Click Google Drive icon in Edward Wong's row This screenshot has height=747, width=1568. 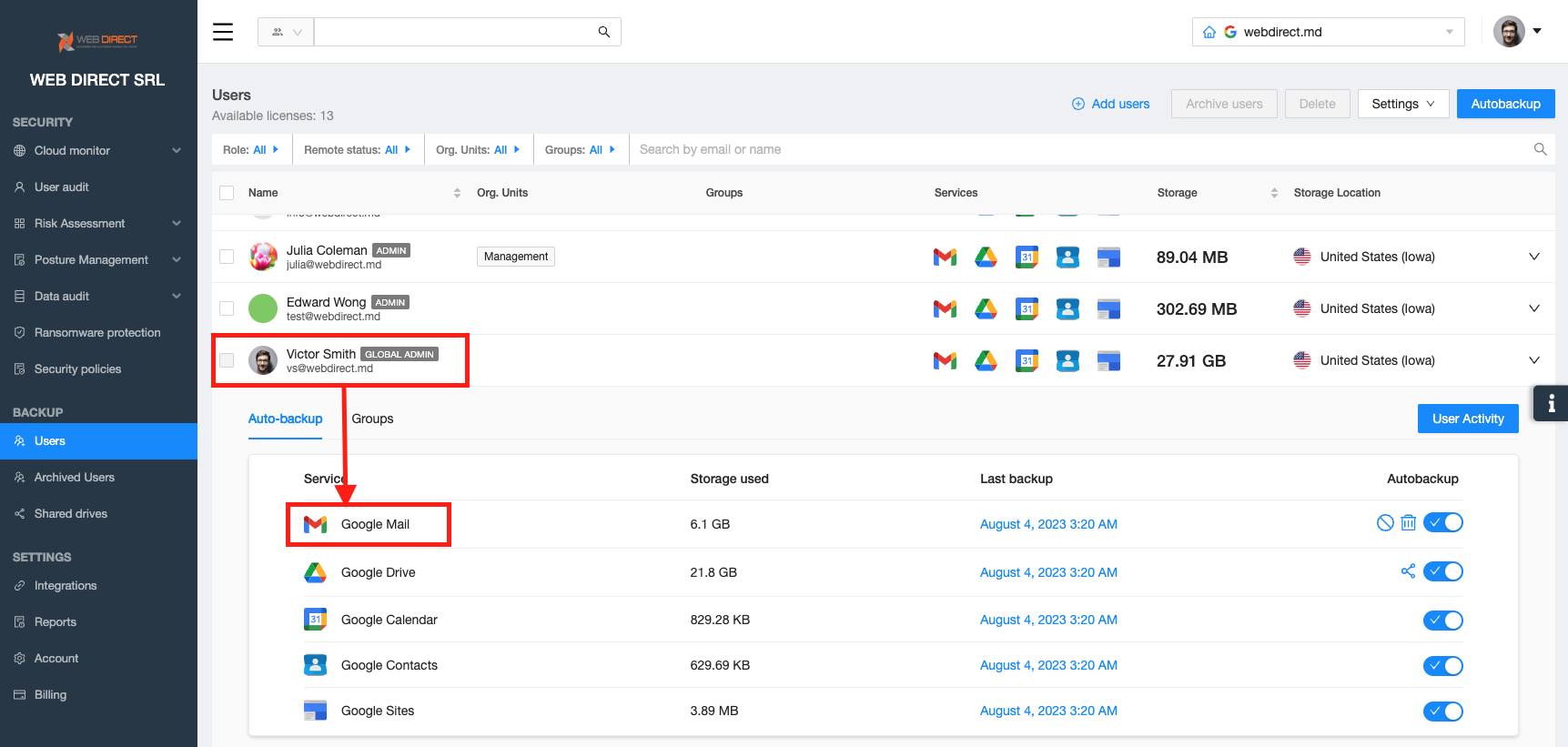pyautogui.click(x=986, y=309)
